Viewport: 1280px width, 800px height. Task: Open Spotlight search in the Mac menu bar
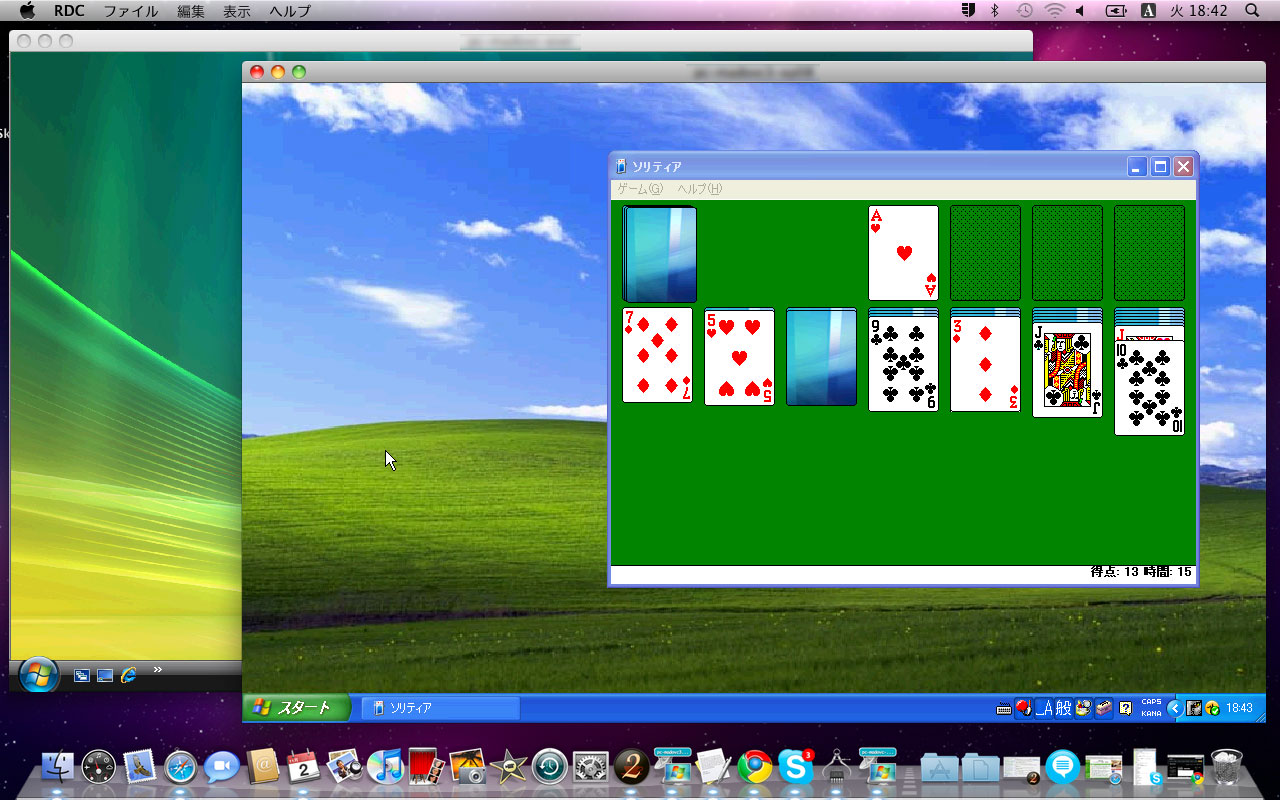[1252, 11]
